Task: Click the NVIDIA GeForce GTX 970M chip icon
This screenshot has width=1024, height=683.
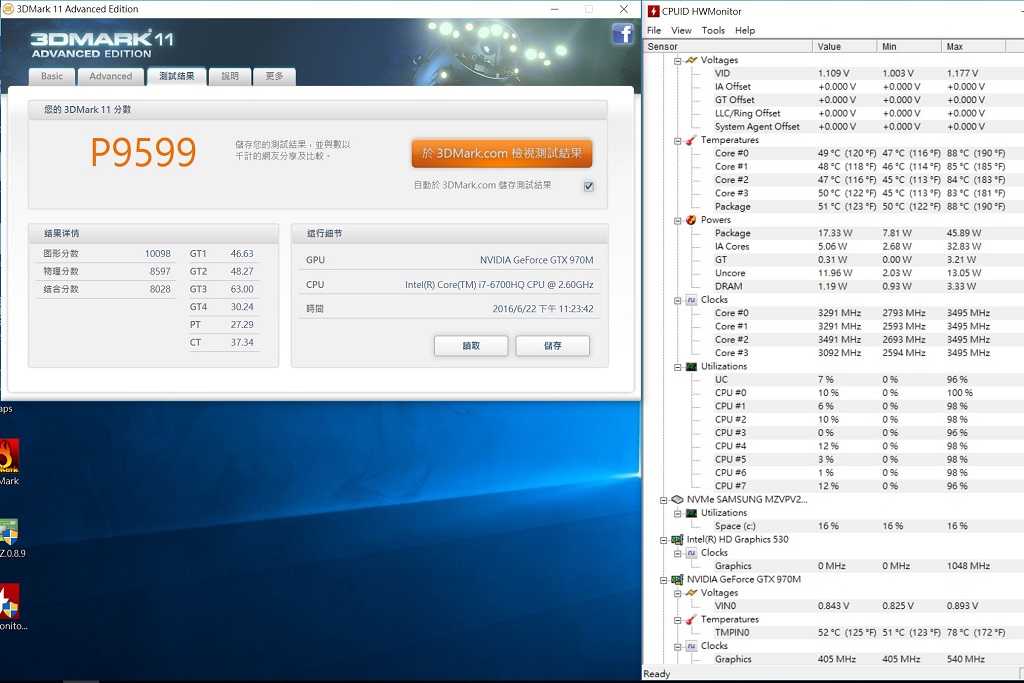Action: (x=677, y=579)
